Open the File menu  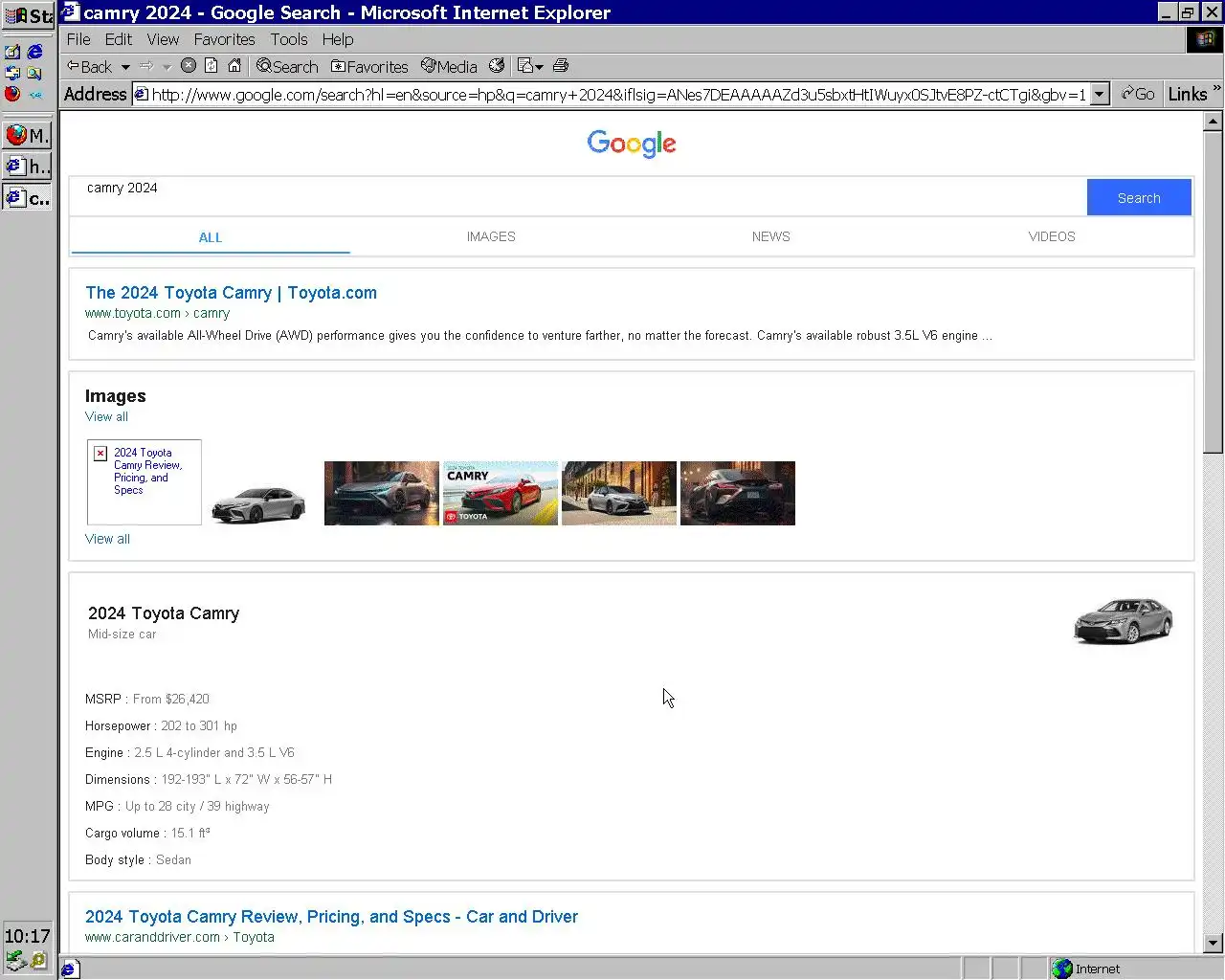click(x=78, y=39)
